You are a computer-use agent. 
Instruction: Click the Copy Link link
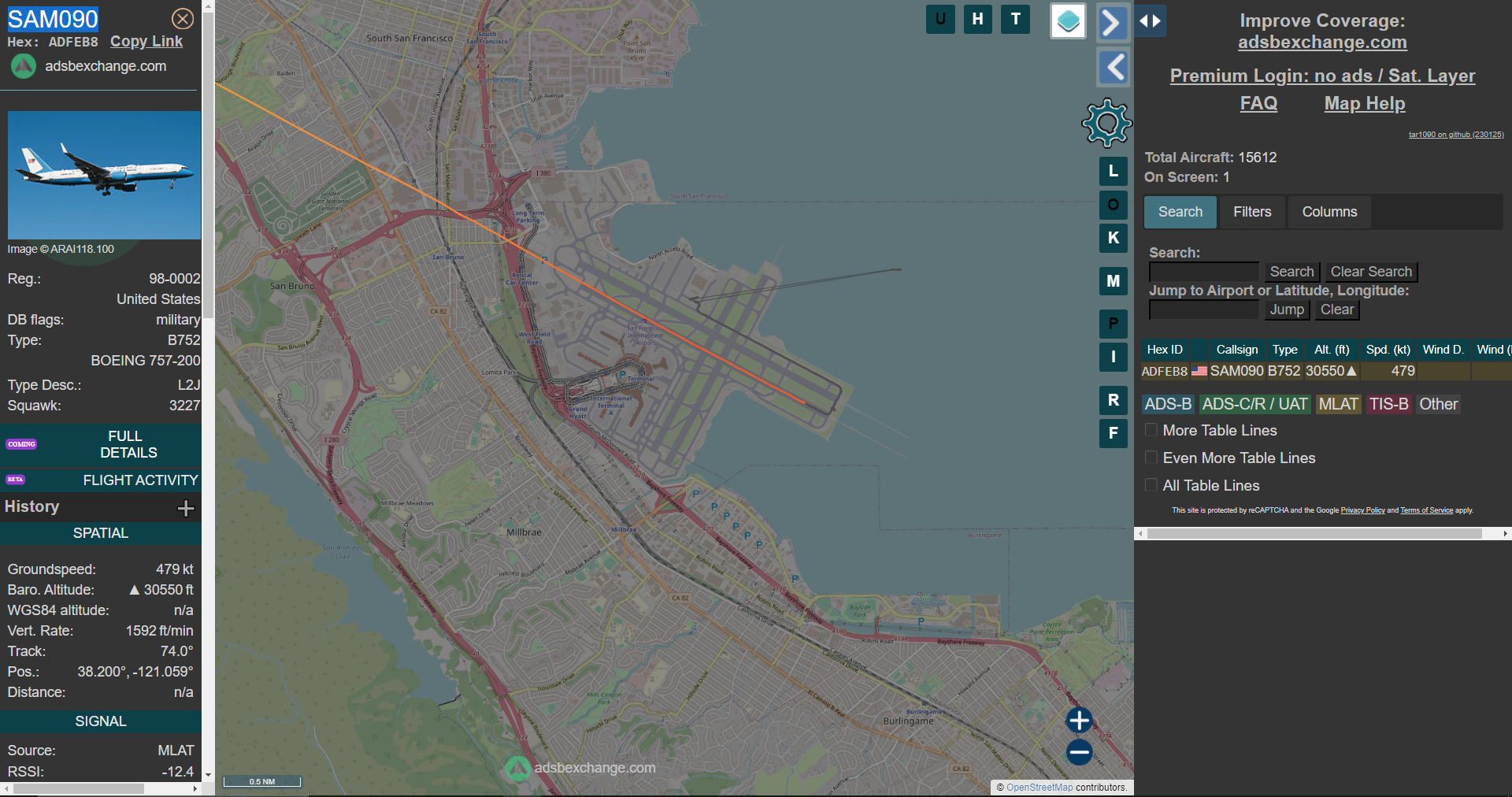pos(146,42)
